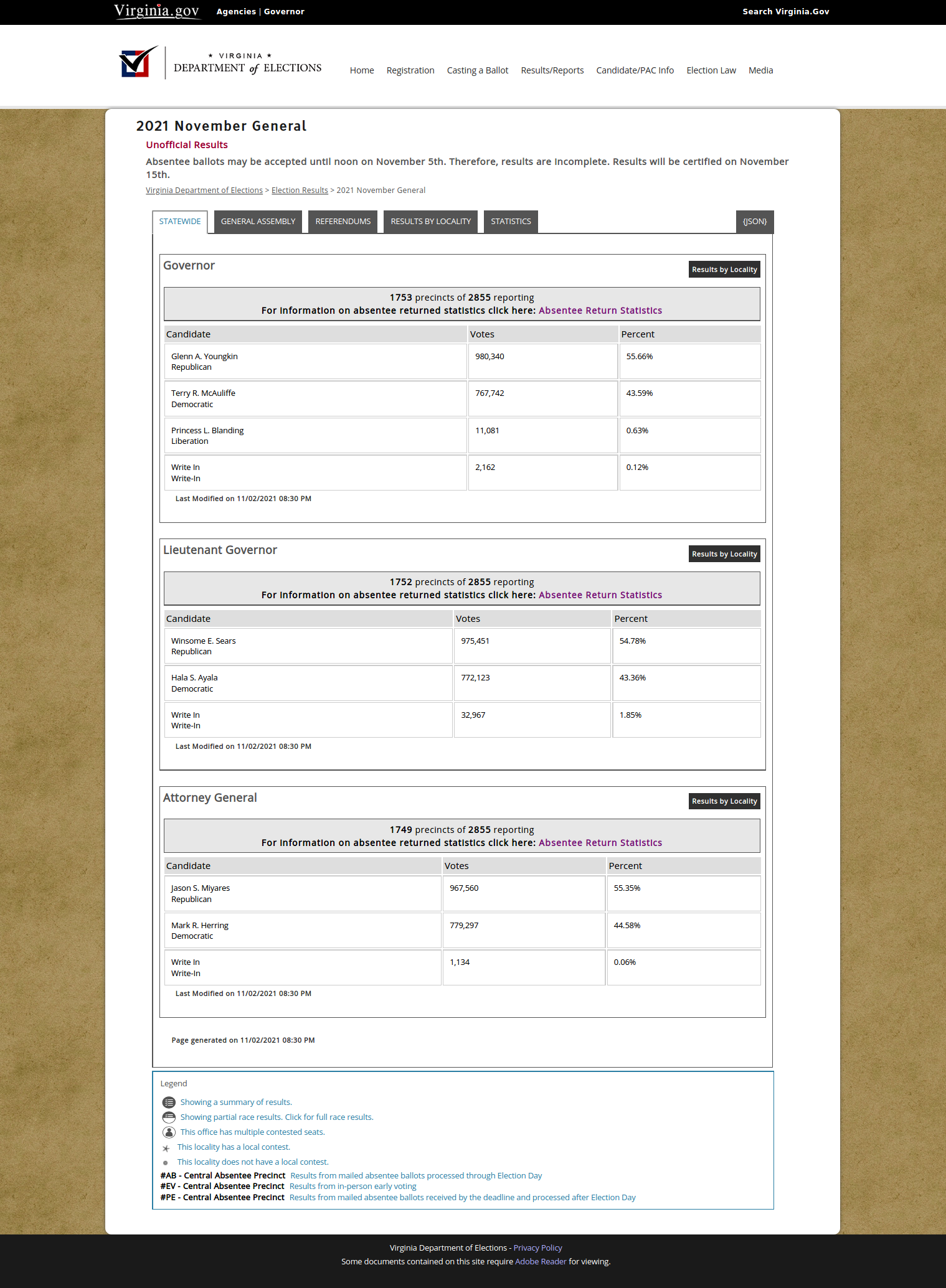View Attorney General Results by Locality
The height and width of the screenshot is (1288, 946).
tap(724, 801)
